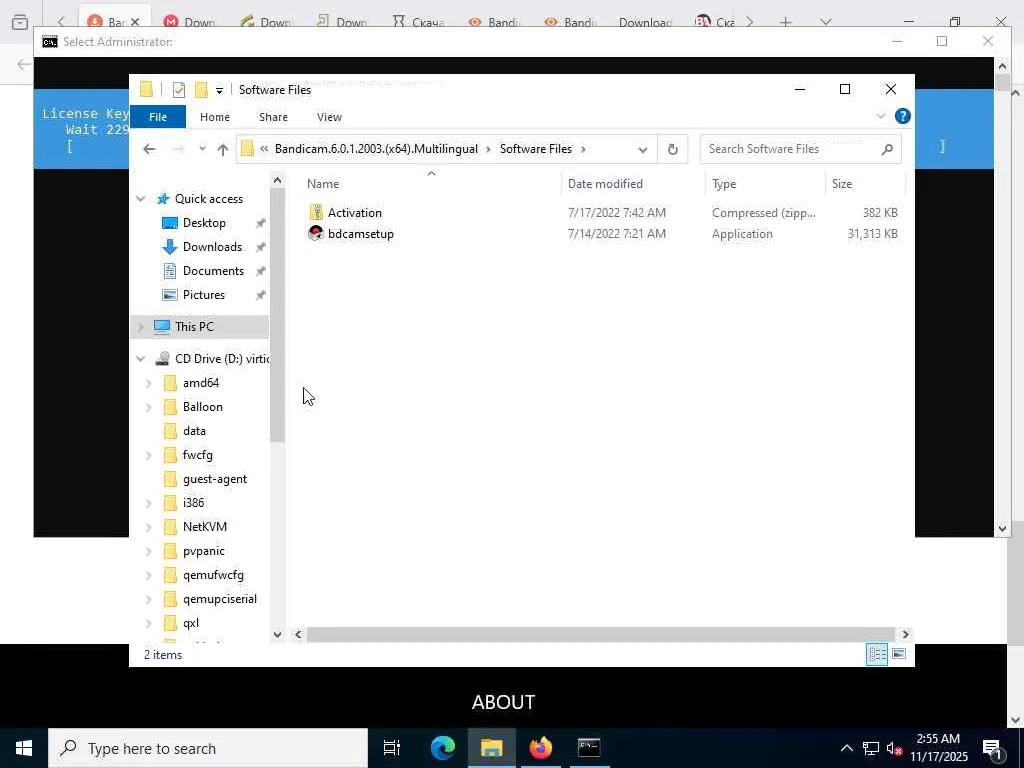
Task: Click Software Files breadcrumb segment
Action: pos(536,150)
